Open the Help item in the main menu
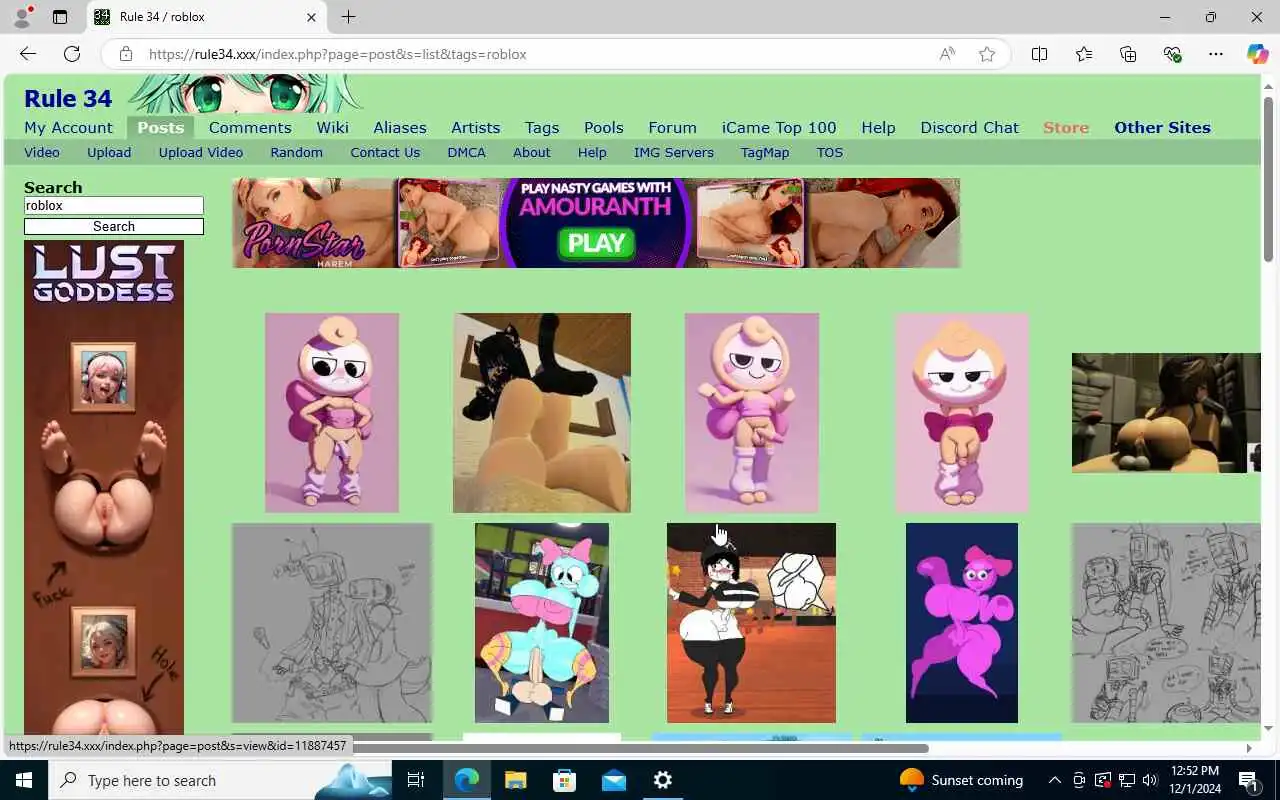This screenshot has height=800, width=1280. (x=878, y=127)
